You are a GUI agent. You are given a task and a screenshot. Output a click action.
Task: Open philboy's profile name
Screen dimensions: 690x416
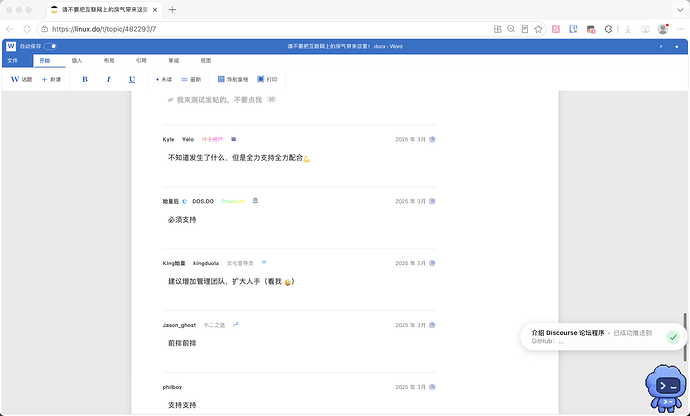[x=172, y=387]
